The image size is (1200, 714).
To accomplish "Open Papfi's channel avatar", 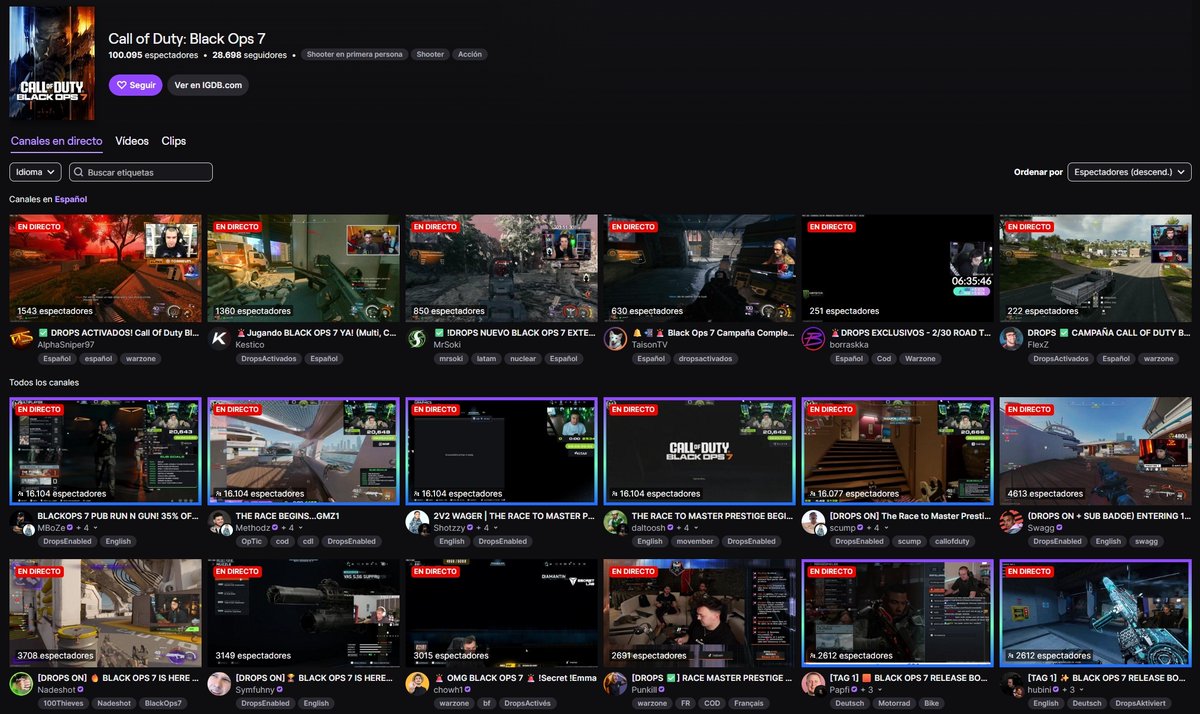I will pos(813,683).
